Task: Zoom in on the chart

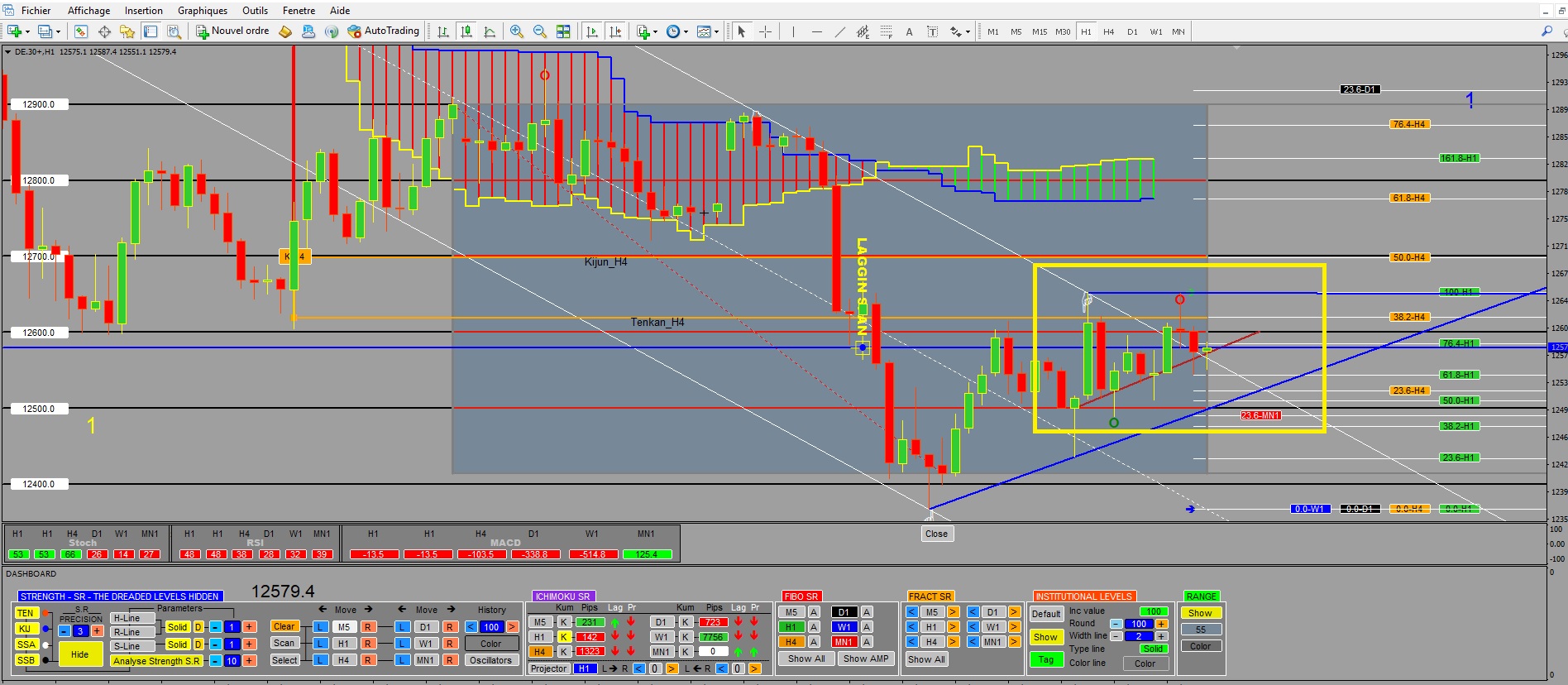Action: click(x=517, y=31)
